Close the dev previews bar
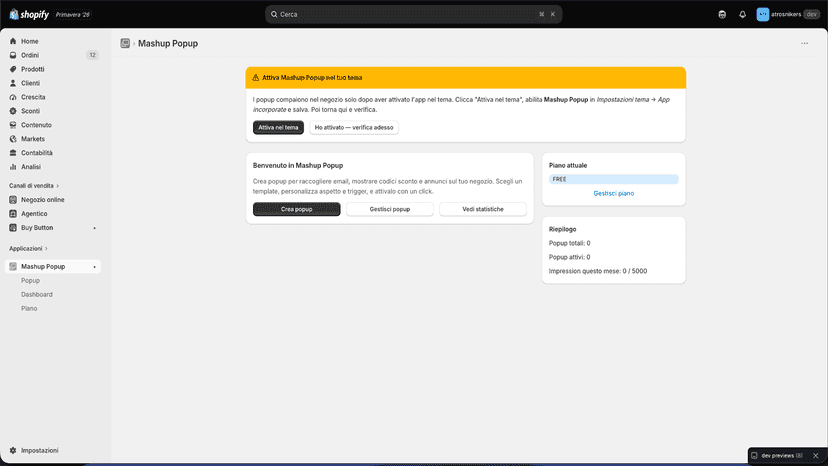828x466 pixels. (x=816, y=455)
